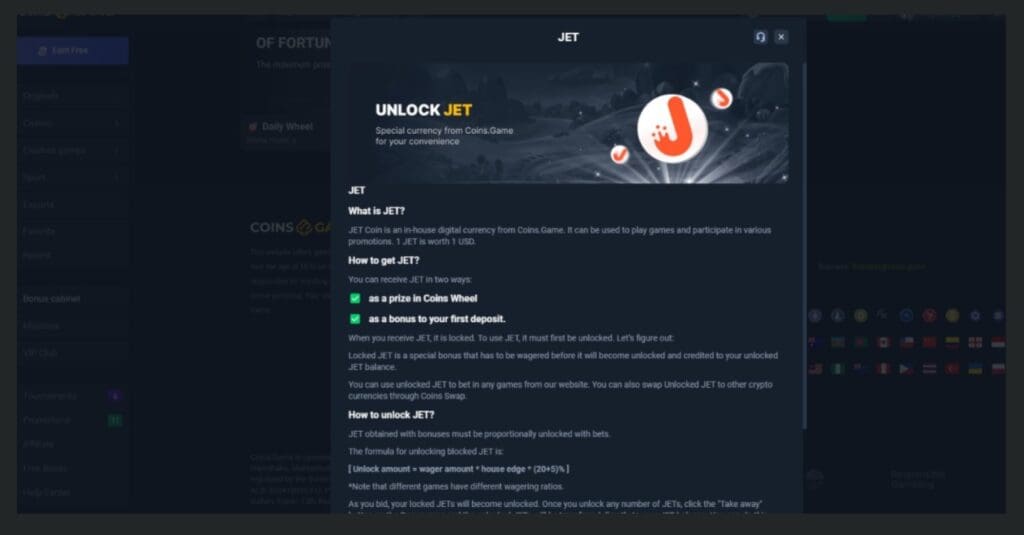The height and width of the screenshot is (535, 1024).
Task: Click the Daily Wheel icon
Action: pos(253,127)
